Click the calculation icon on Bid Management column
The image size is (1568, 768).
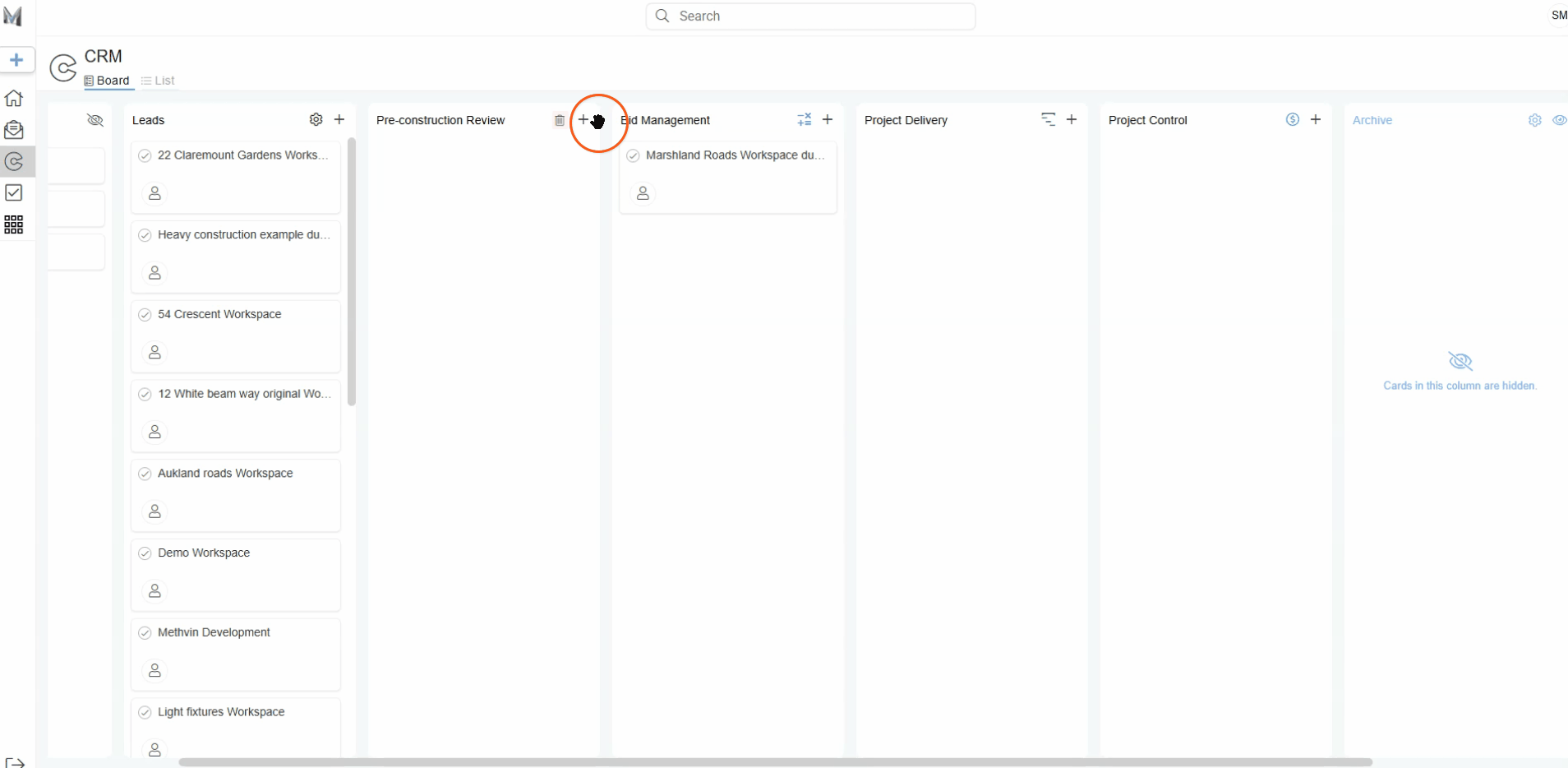click(x=804, y=119)
